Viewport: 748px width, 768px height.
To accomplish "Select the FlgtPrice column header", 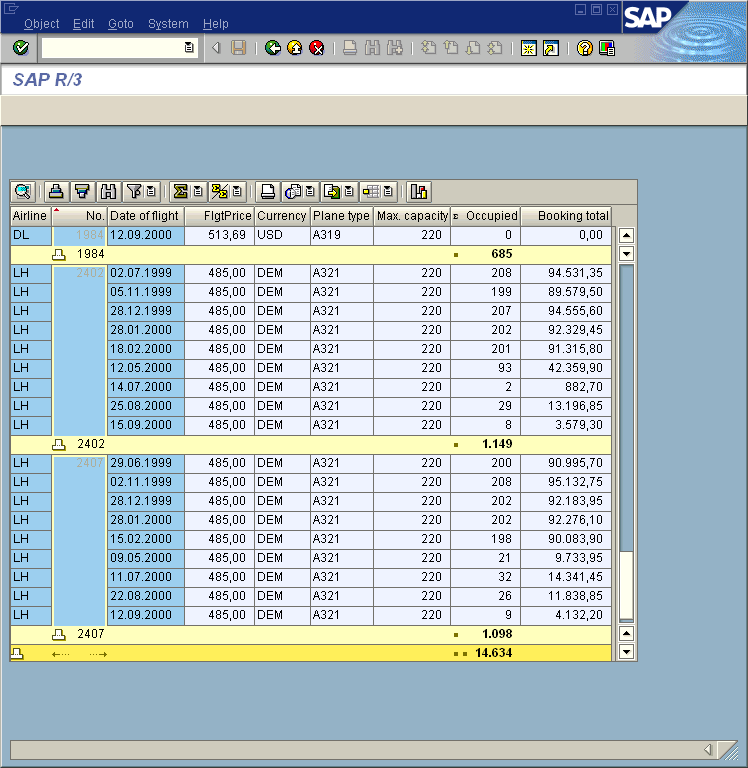I will [219, 216].
